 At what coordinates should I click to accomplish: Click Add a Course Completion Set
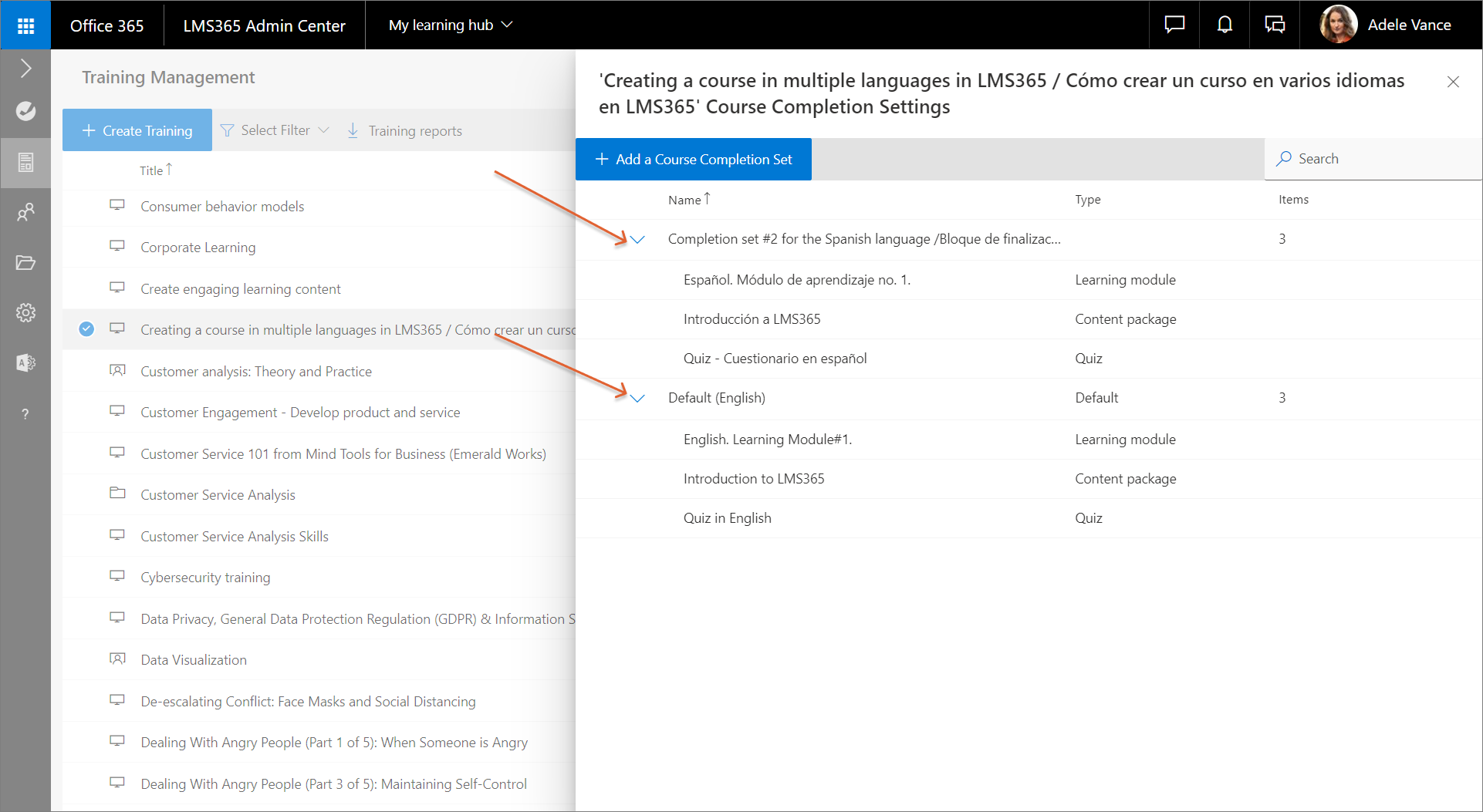[x=693, y=160]
